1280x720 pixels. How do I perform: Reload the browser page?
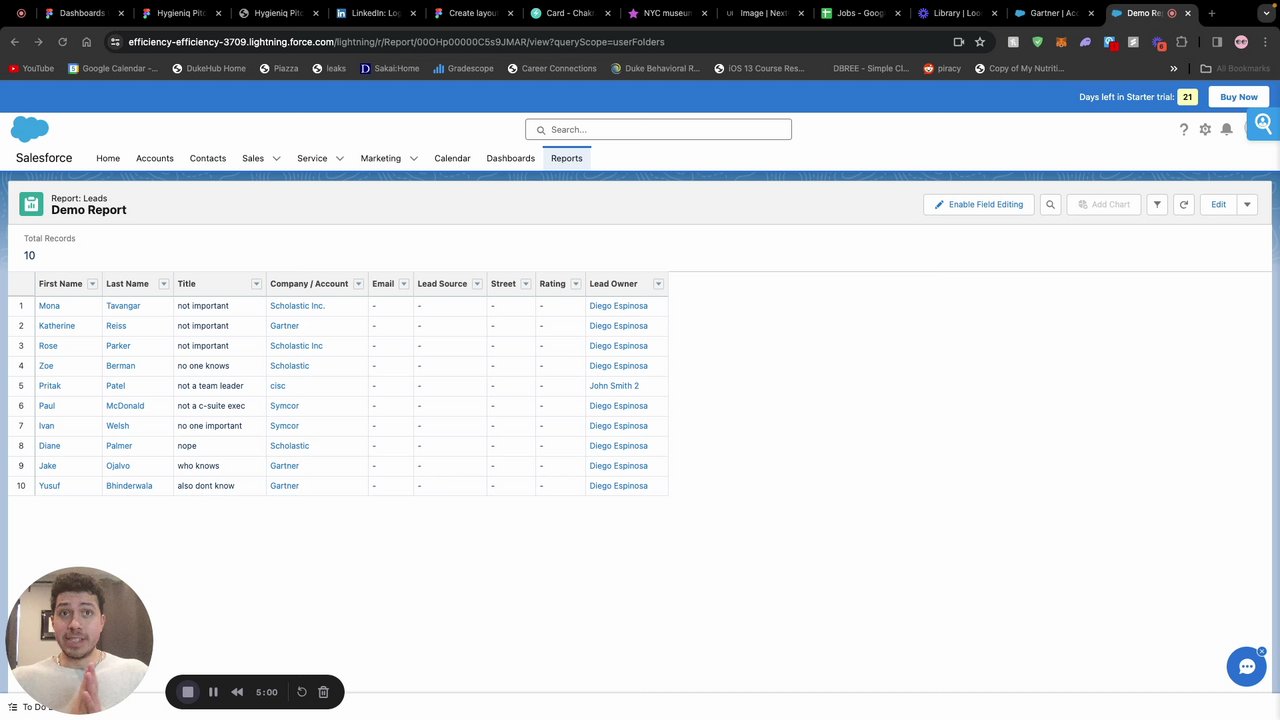click(x=62, y=42)
